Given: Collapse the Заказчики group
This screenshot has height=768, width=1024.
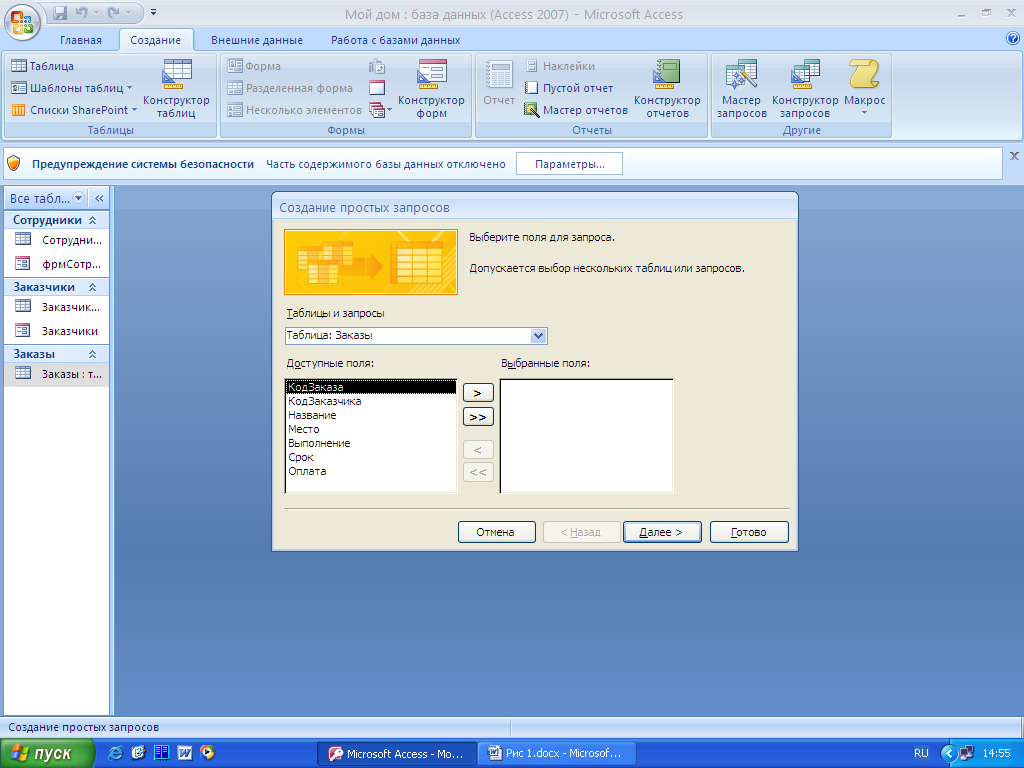Looking at the screenshot, I should coord(92,287).
